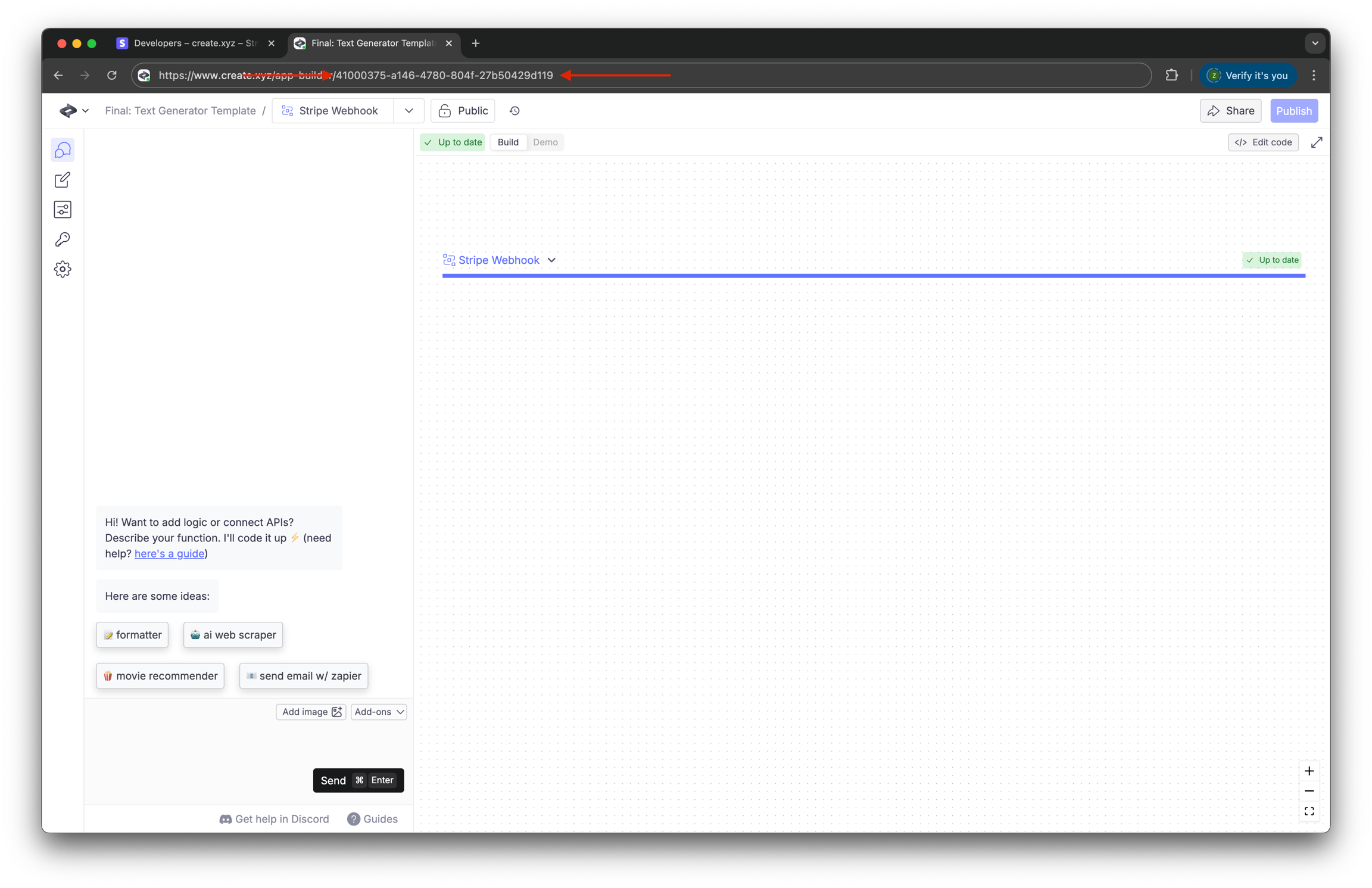1372x888 pixels.
Task: Fit view with the frame icon
Action: (x=1309, y=812)
